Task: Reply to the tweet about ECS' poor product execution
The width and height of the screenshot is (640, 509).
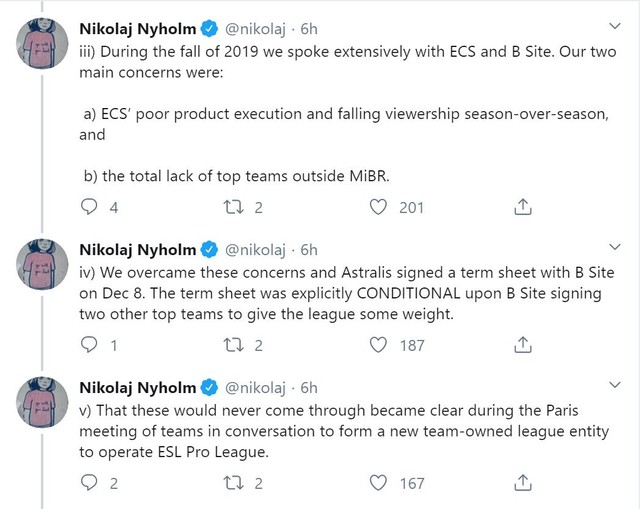Action: pos(89,207)
